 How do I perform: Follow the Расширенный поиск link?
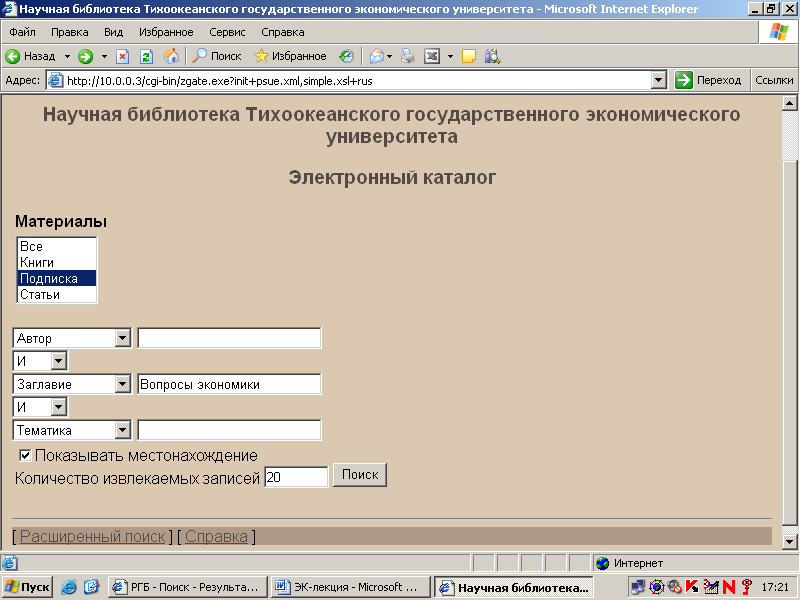93,536
